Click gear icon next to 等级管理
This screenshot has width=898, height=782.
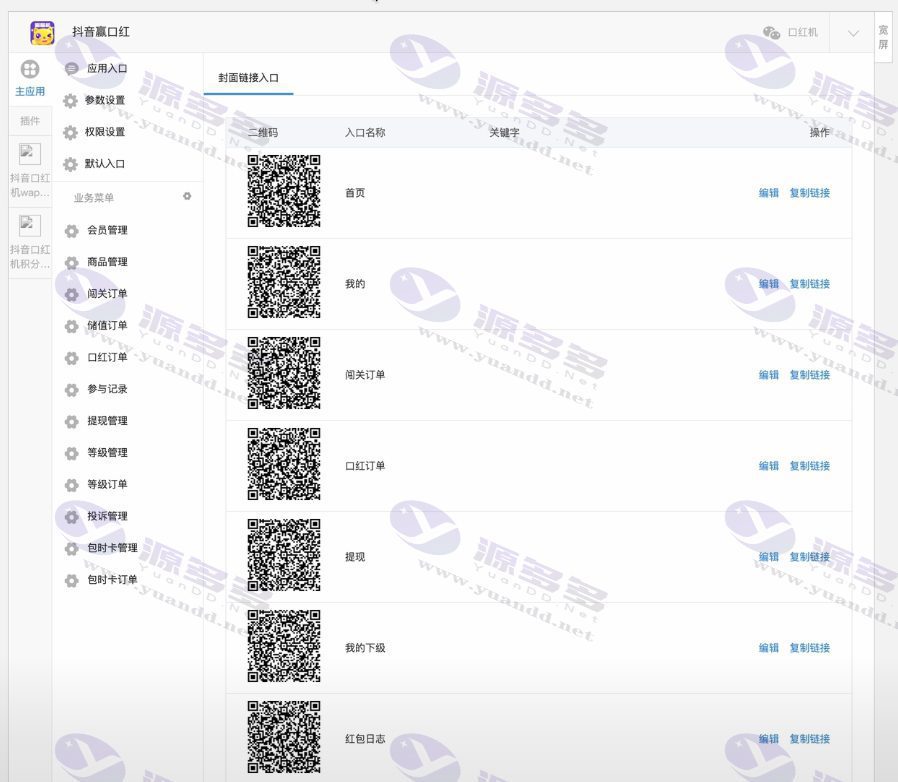[x=72, y=453]
